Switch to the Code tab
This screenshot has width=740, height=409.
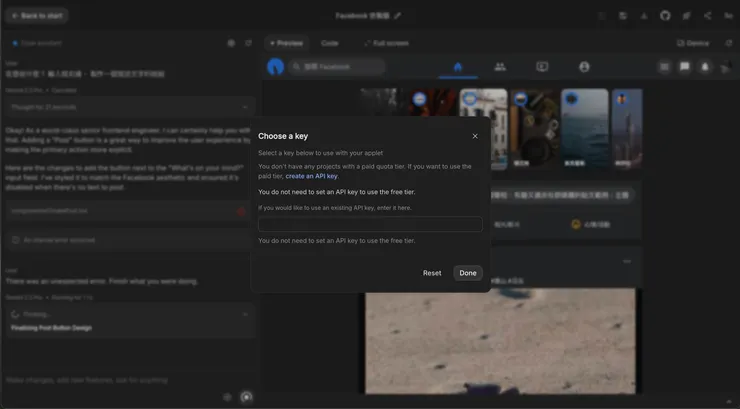point(330,44)
